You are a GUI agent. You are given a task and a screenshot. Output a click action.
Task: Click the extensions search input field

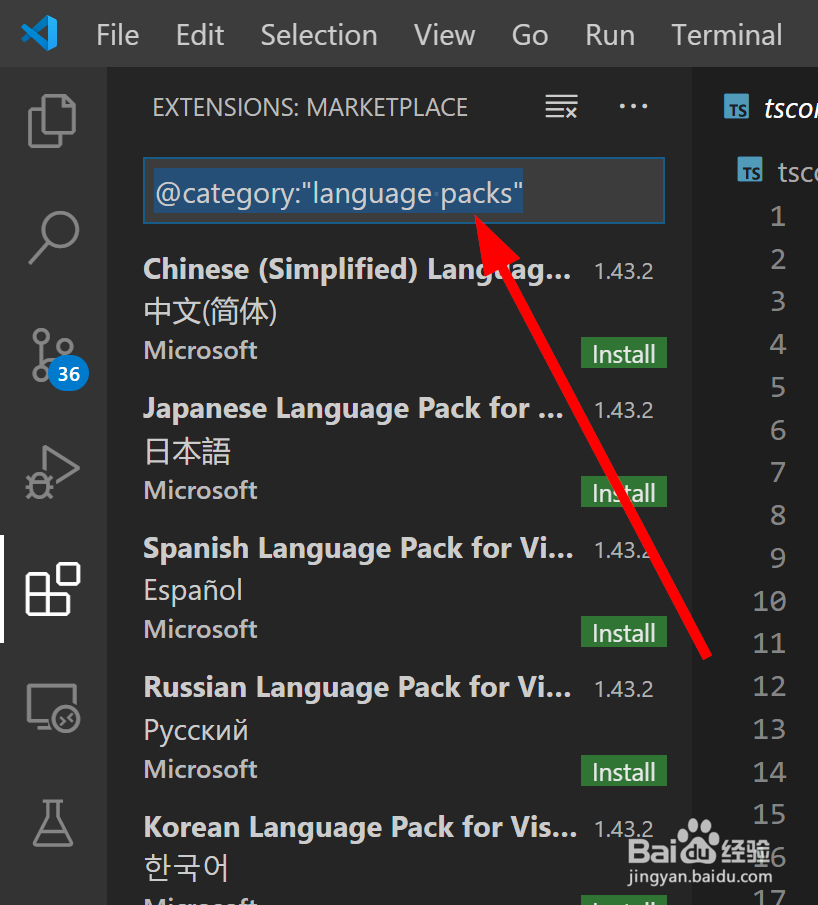[404, 191]
